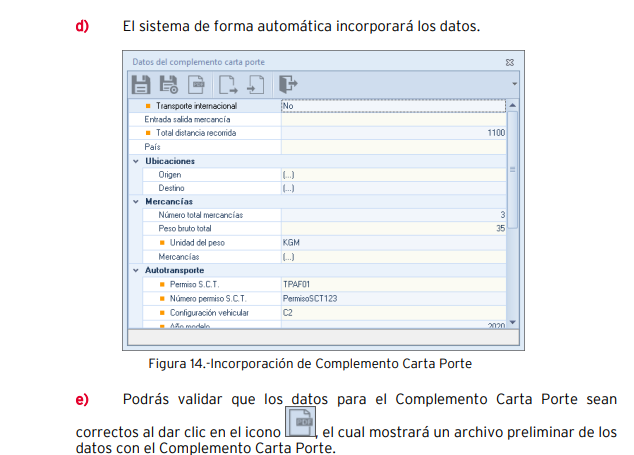Click scrollbar up arrow in property grid

click(513, 104)
